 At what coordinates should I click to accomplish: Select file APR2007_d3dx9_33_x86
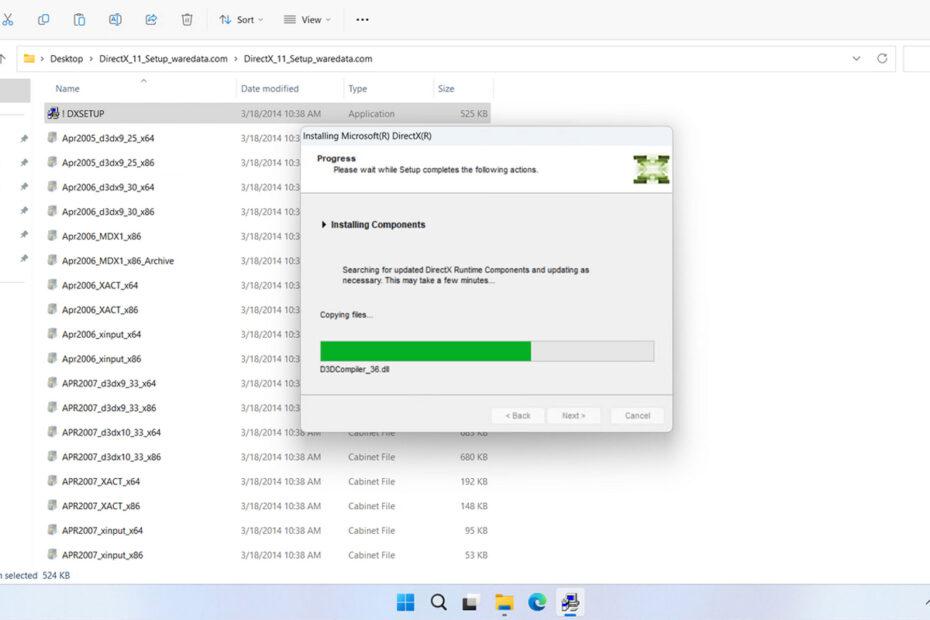click(109, 408)
